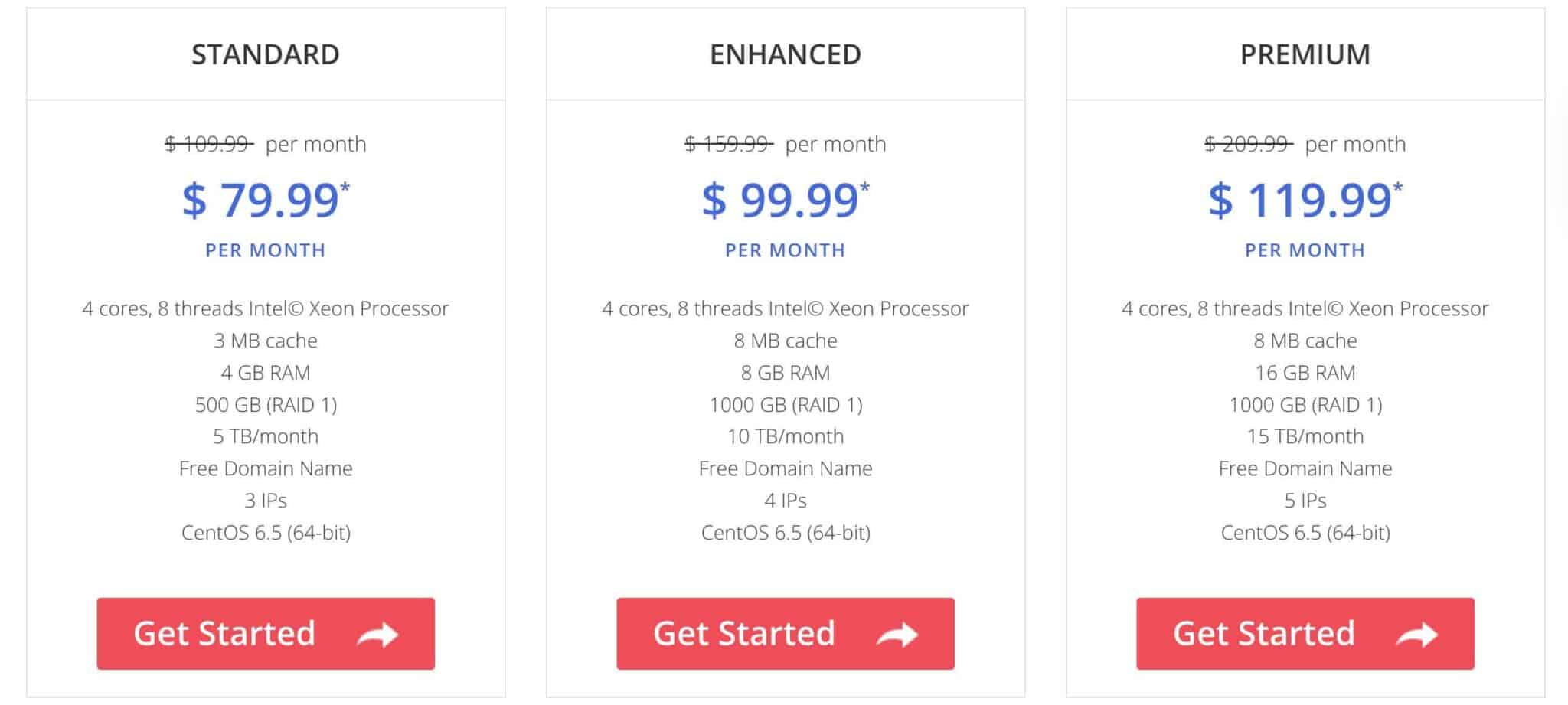Select the ENHANCED plan heading
Viewport: 1568px width, 705px height.
point(786,54)
